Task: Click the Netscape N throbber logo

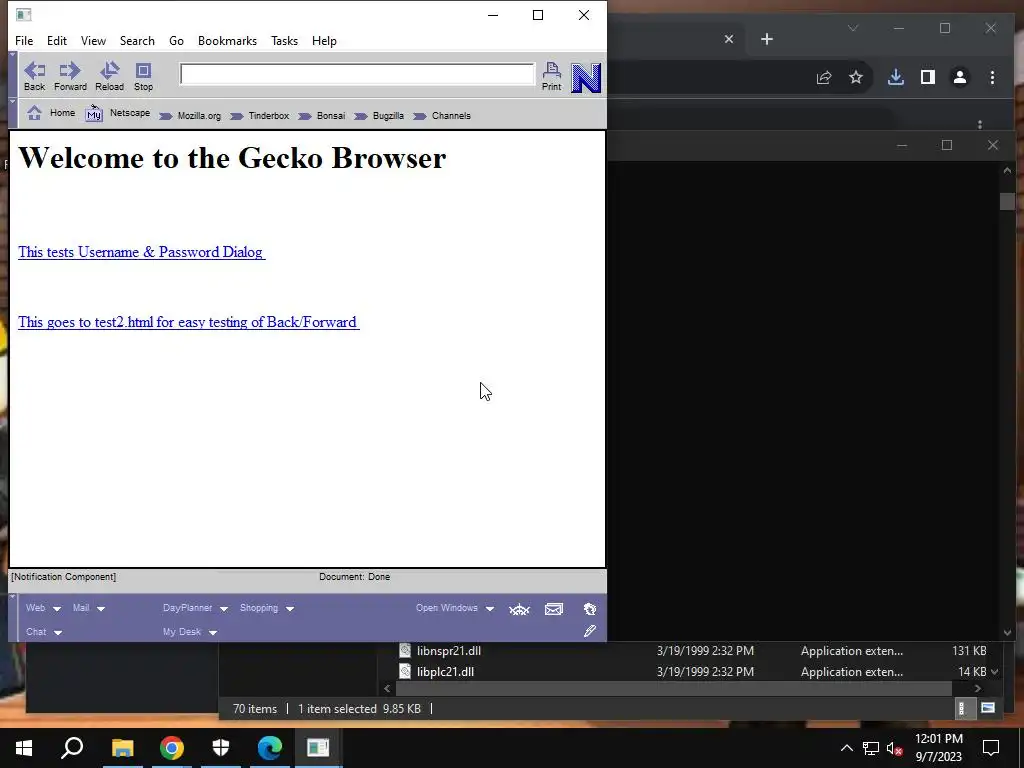Action: tap(586, 78)
